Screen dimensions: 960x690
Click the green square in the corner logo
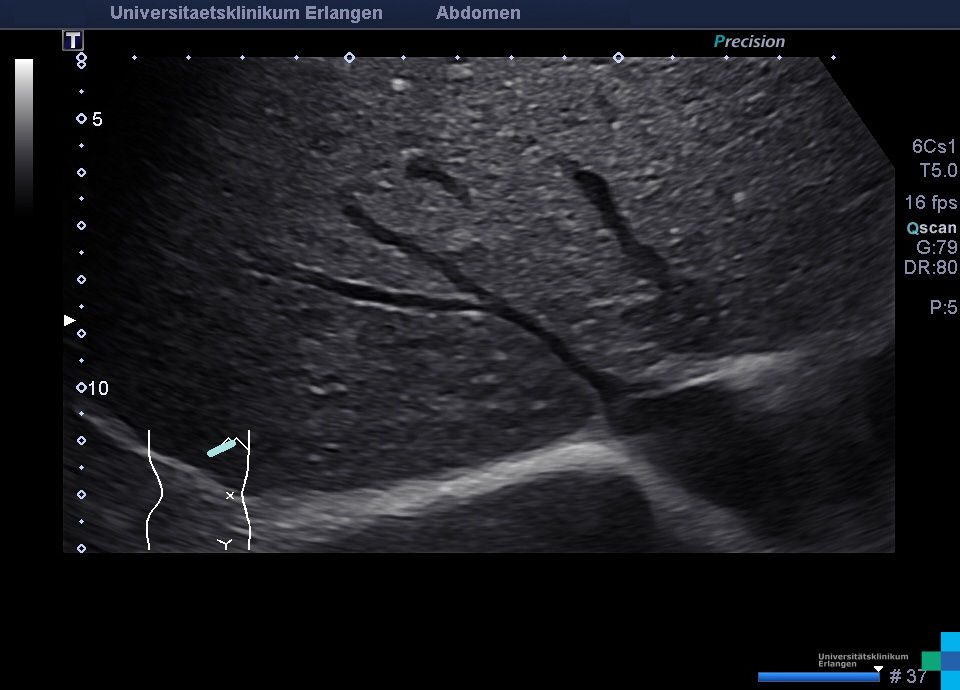(930, 660)
